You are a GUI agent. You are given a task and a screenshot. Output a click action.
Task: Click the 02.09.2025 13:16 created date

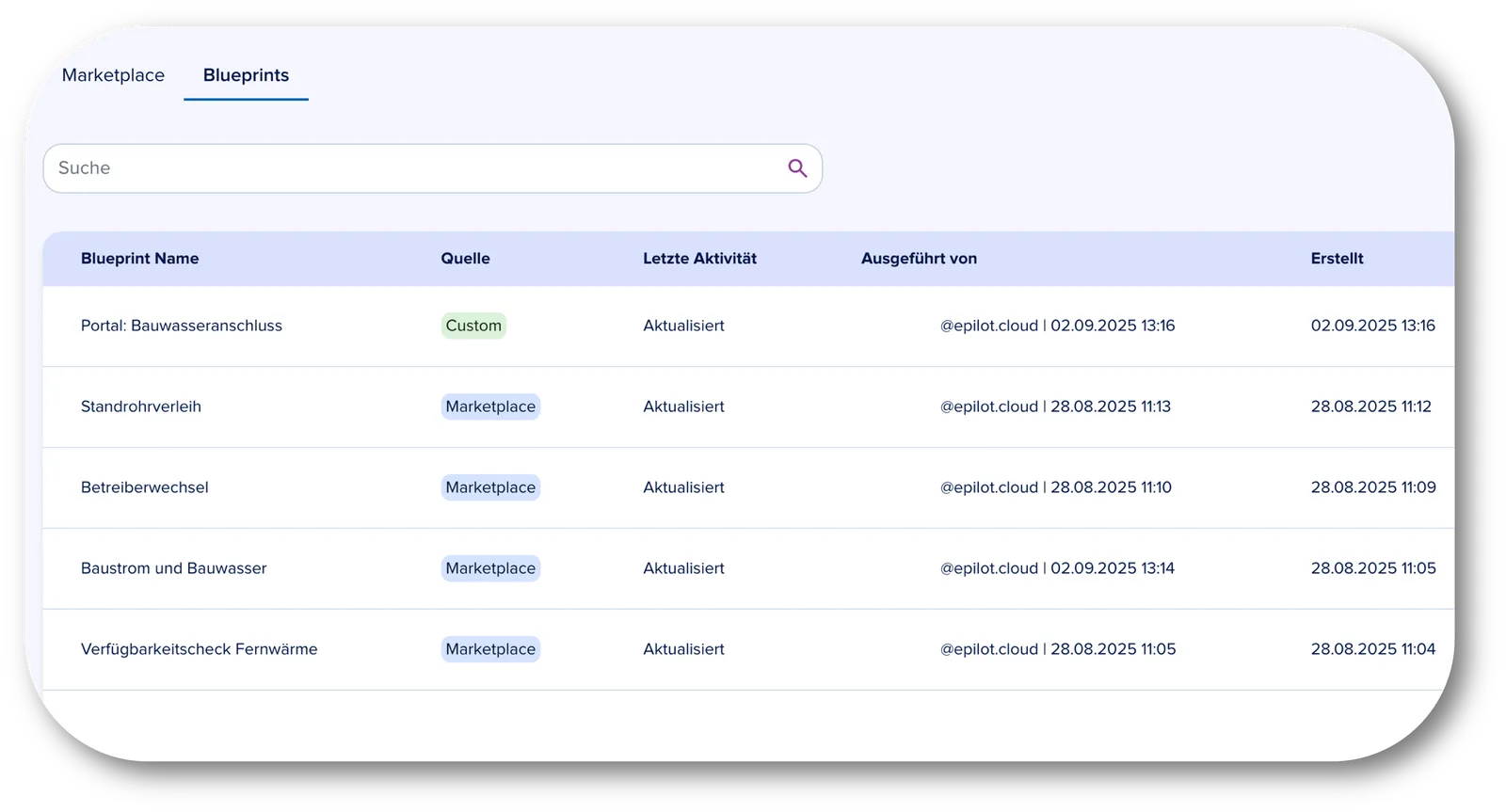(1373, 326)
